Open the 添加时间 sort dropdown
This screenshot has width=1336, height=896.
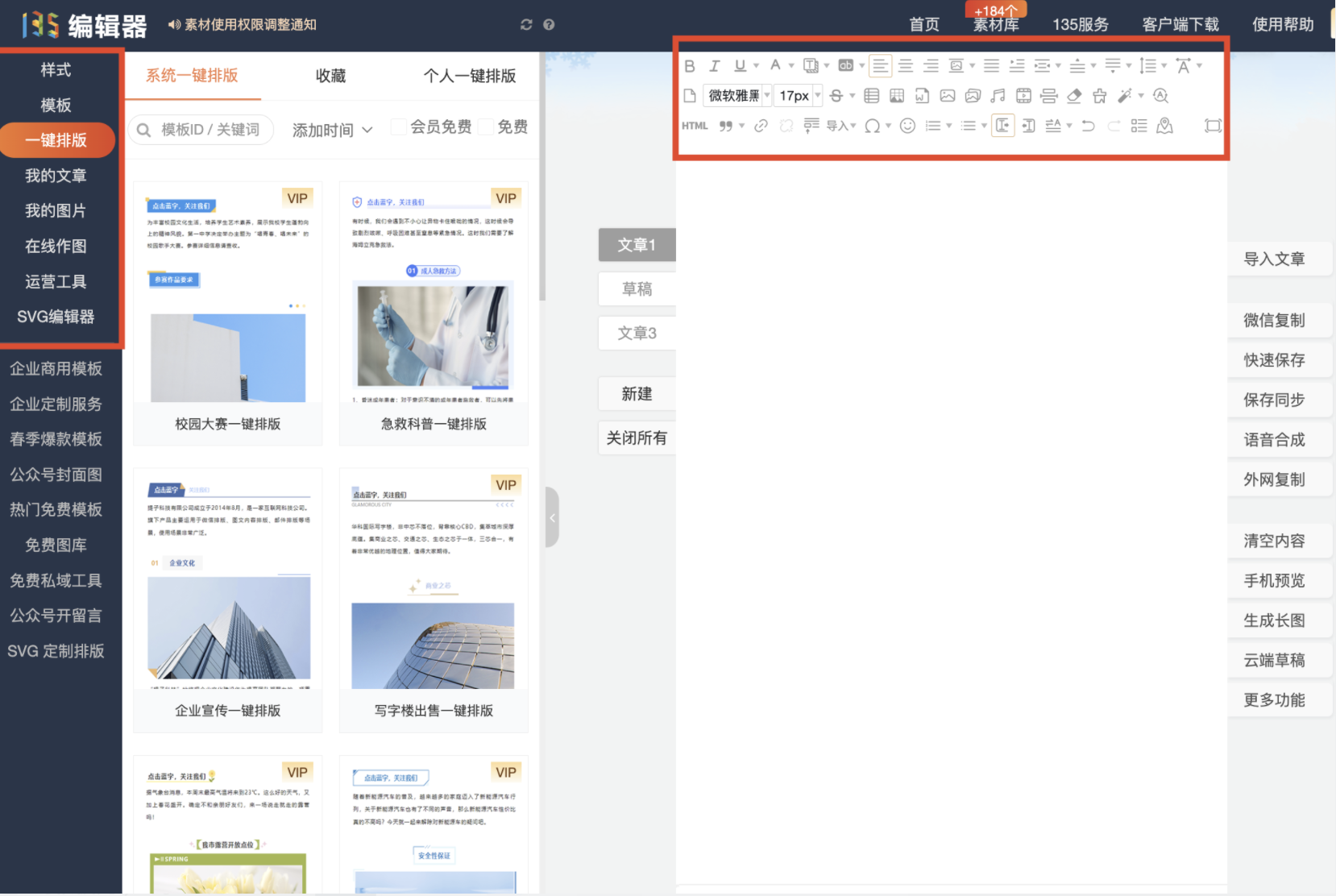pyautogui.click(x=332, y=130)
